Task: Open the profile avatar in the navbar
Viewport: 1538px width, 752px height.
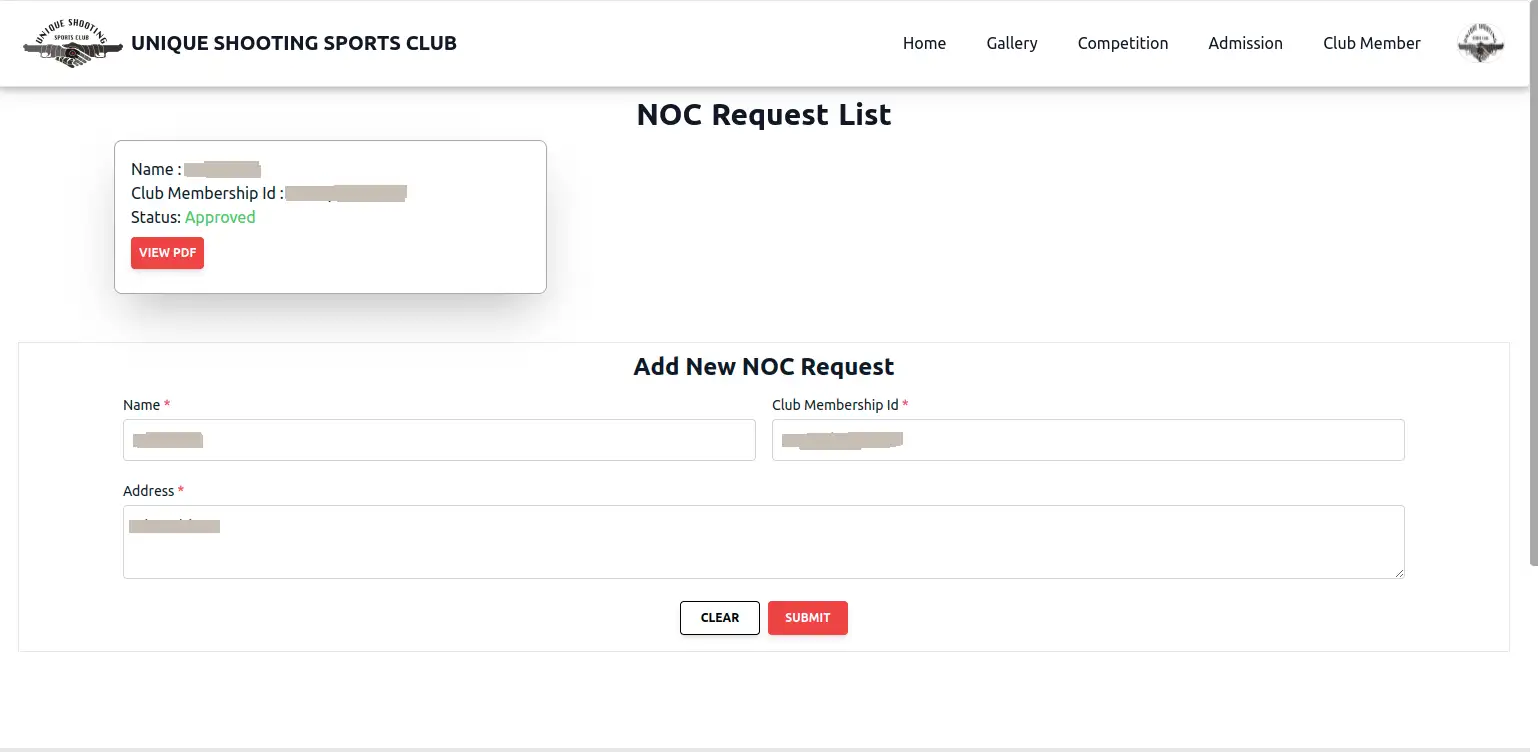Action: point(1480,44)
